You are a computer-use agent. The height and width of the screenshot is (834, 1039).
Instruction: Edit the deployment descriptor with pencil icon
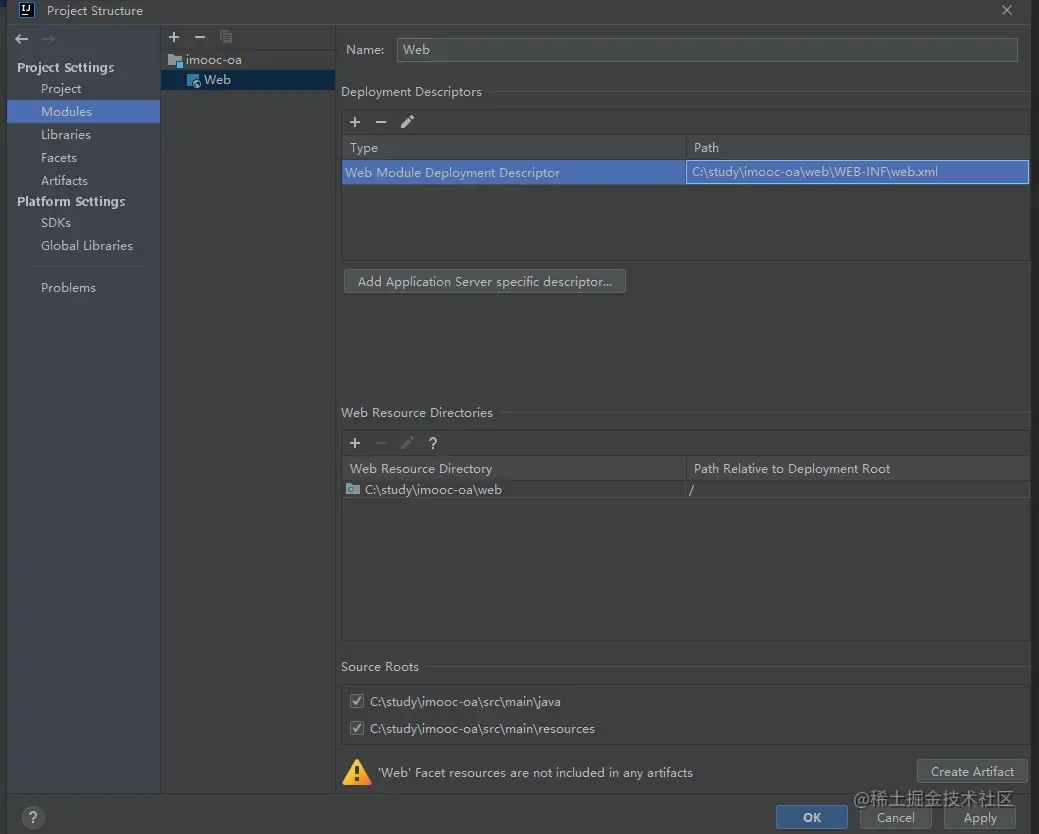click(407, 122)
